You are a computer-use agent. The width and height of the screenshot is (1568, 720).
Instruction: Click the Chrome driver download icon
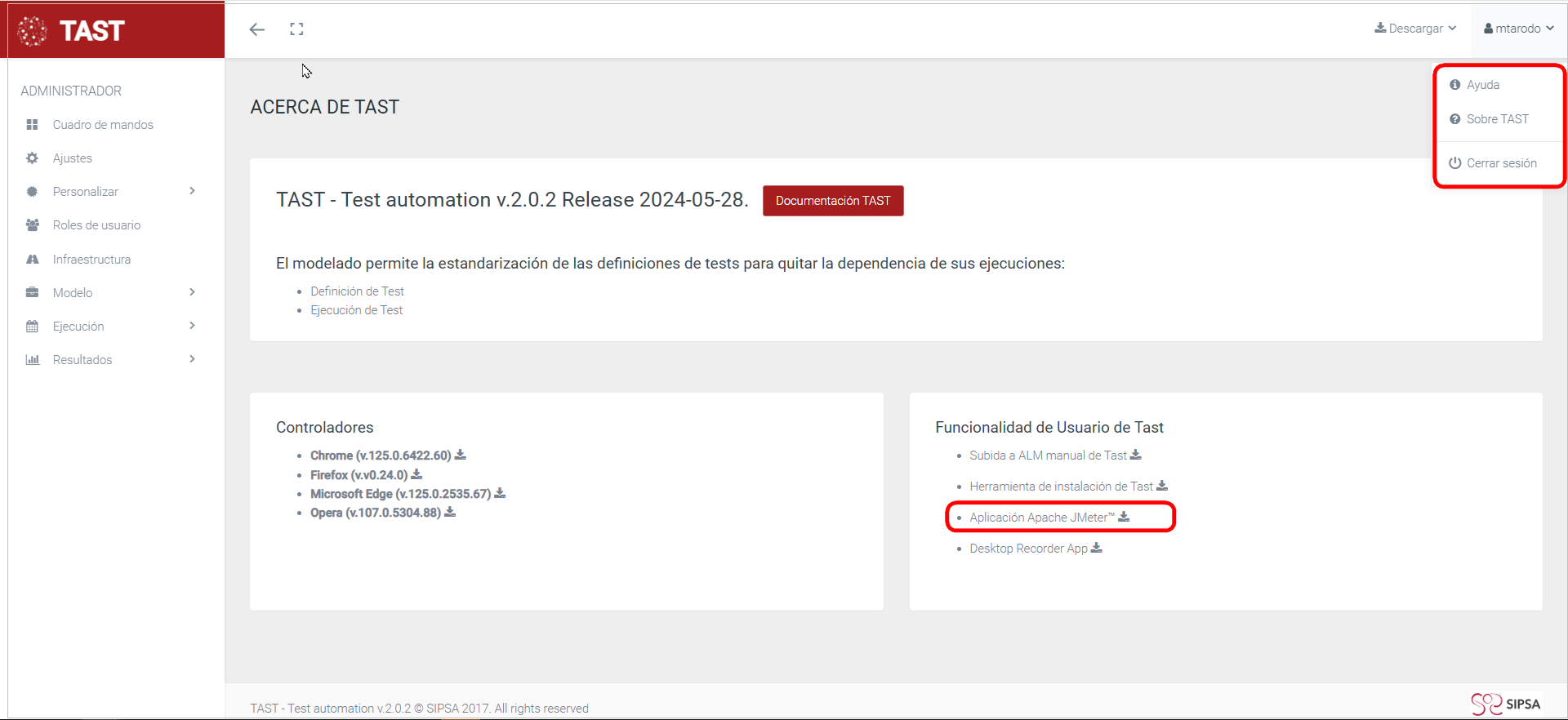[461, 455]
